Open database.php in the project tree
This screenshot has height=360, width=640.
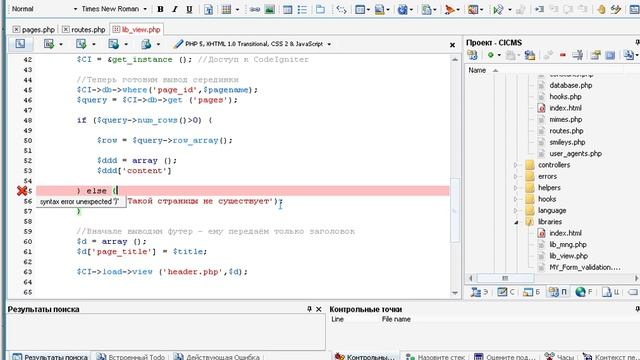tap(571, 85)
